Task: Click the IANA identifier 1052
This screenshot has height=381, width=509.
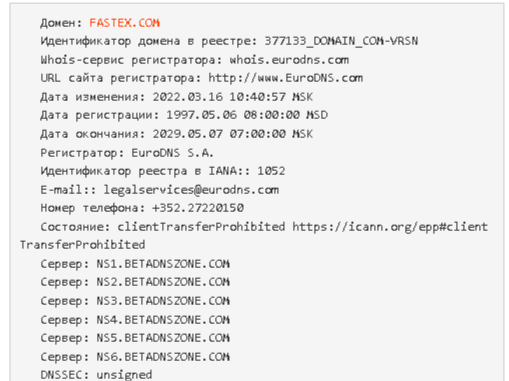Action: point(271,171)
